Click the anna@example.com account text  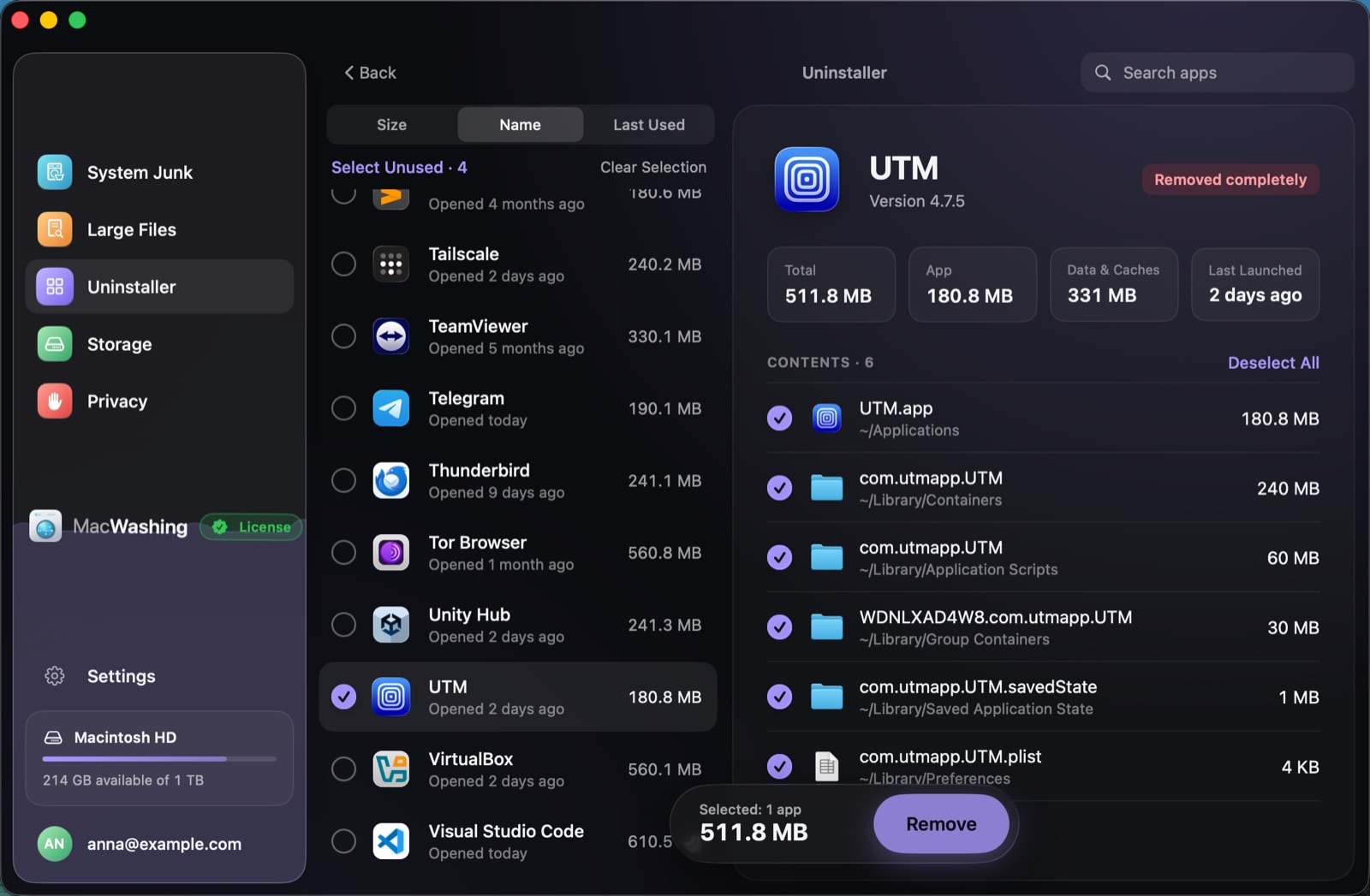[164, 845]
